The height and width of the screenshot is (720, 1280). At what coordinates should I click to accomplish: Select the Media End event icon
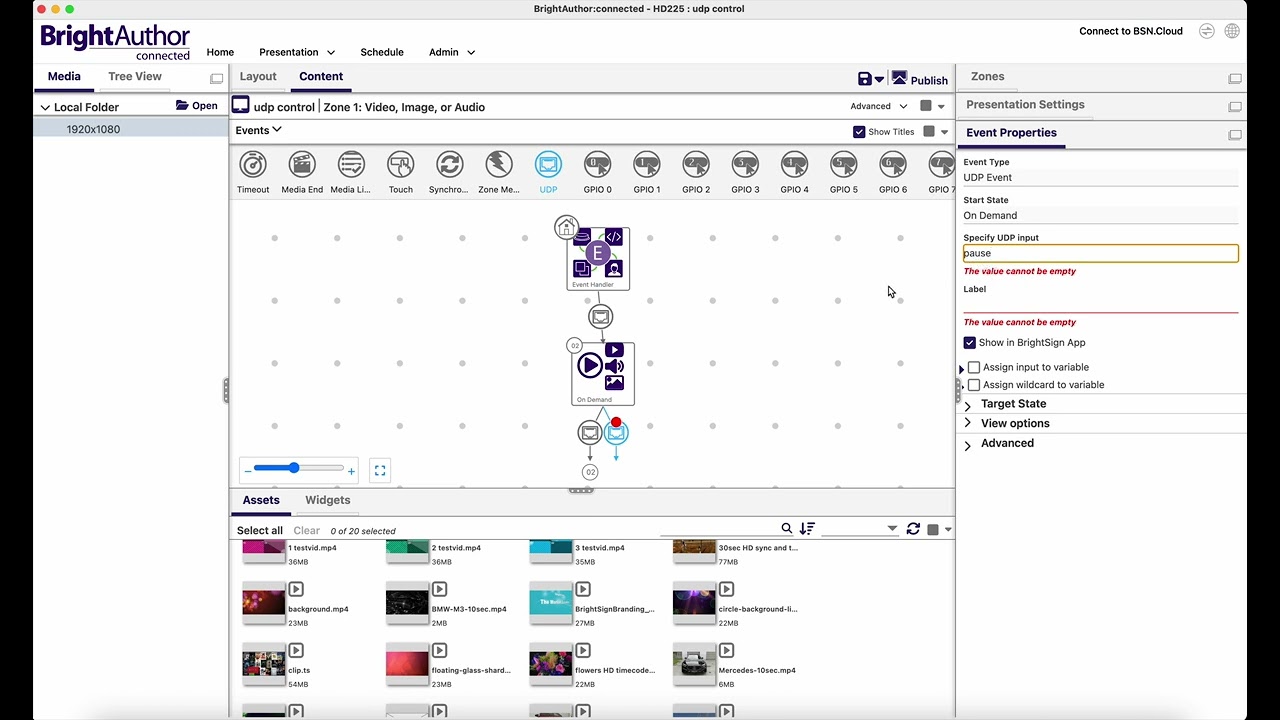coord(302,165)
